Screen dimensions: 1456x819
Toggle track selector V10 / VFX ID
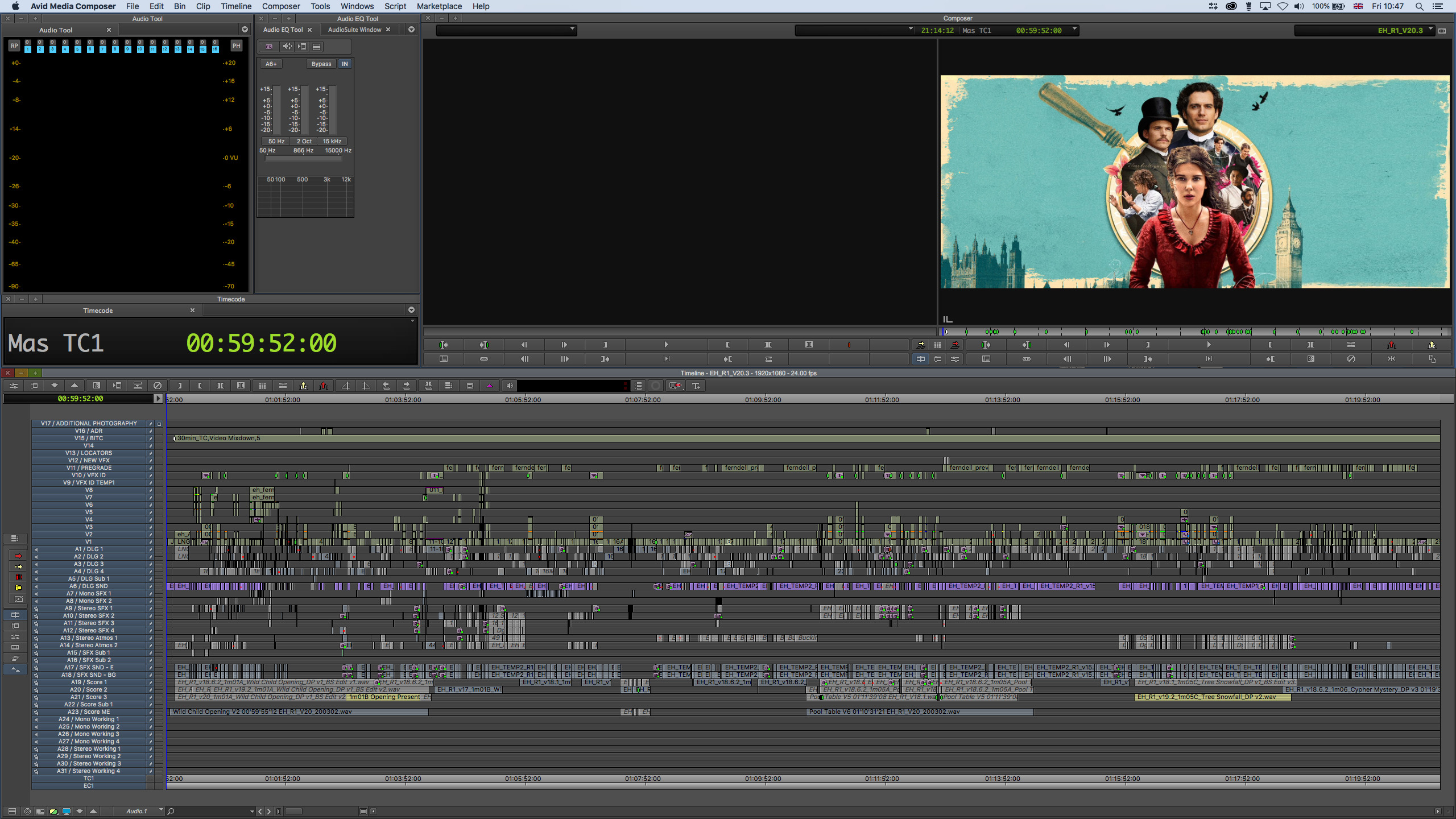pos(89,475)
